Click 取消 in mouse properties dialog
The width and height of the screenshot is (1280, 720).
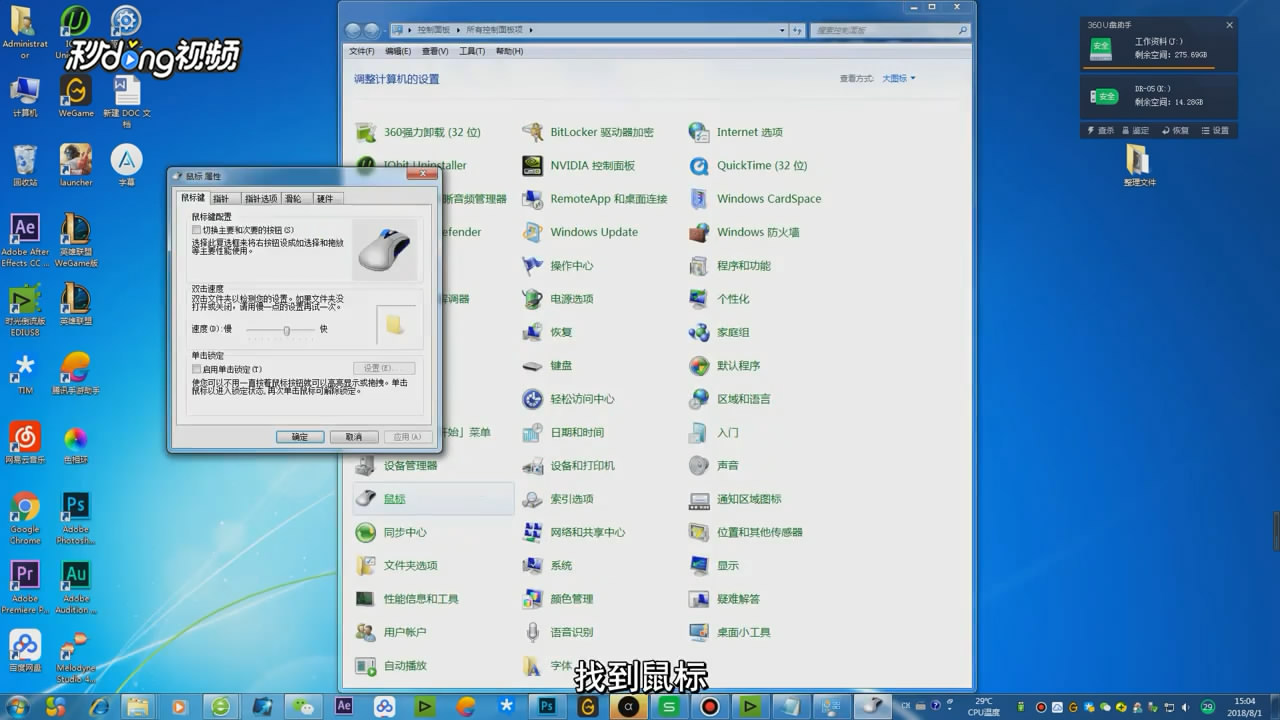(x=354, y=437)
